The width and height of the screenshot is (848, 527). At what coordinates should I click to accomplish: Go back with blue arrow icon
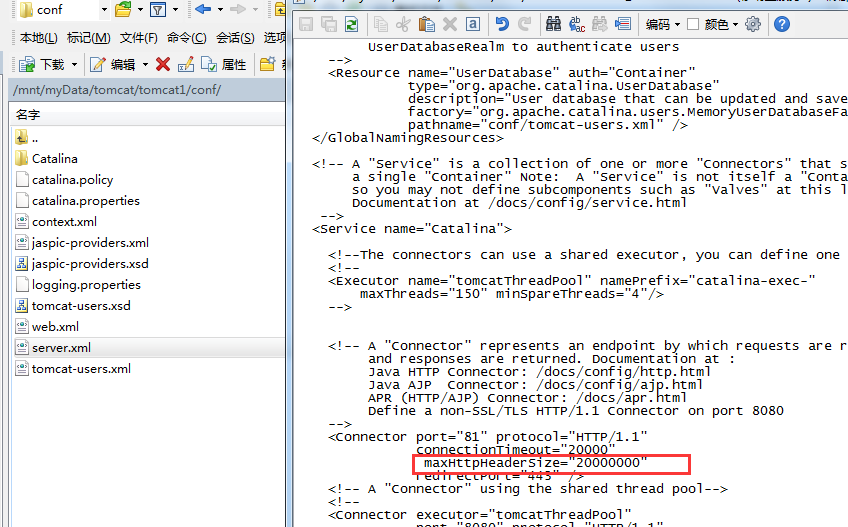point(203,9)
